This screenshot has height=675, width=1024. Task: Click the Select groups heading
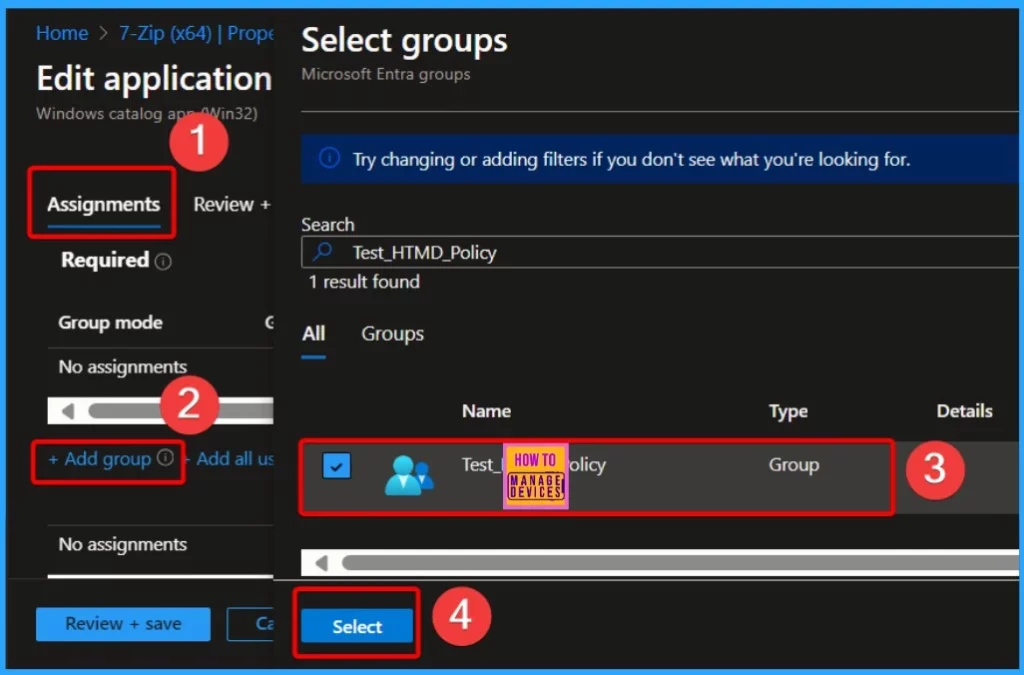click(404, 40)
